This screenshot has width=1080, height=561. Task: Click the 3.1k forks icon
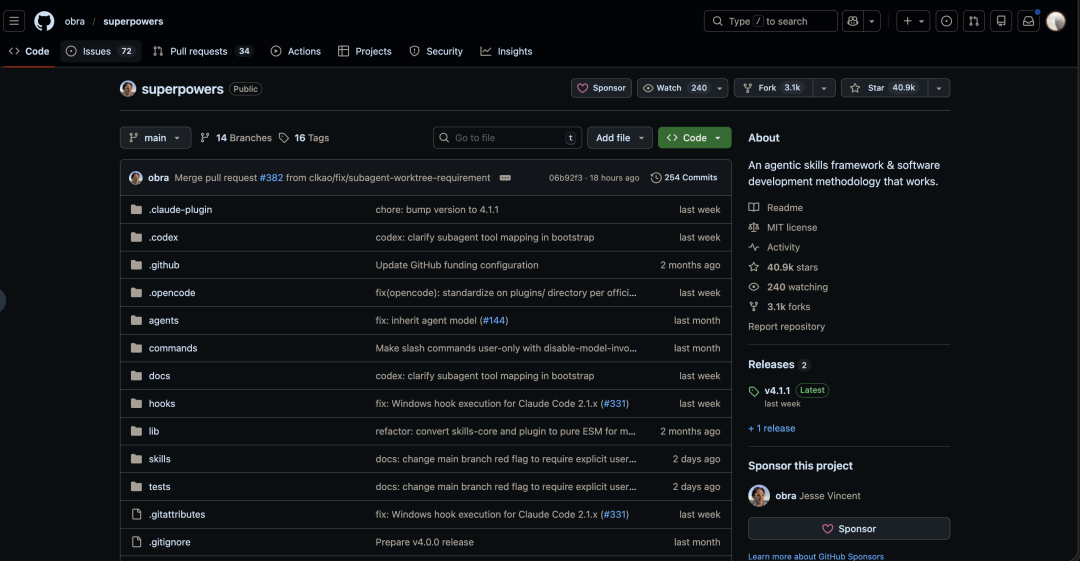(754, 307)
